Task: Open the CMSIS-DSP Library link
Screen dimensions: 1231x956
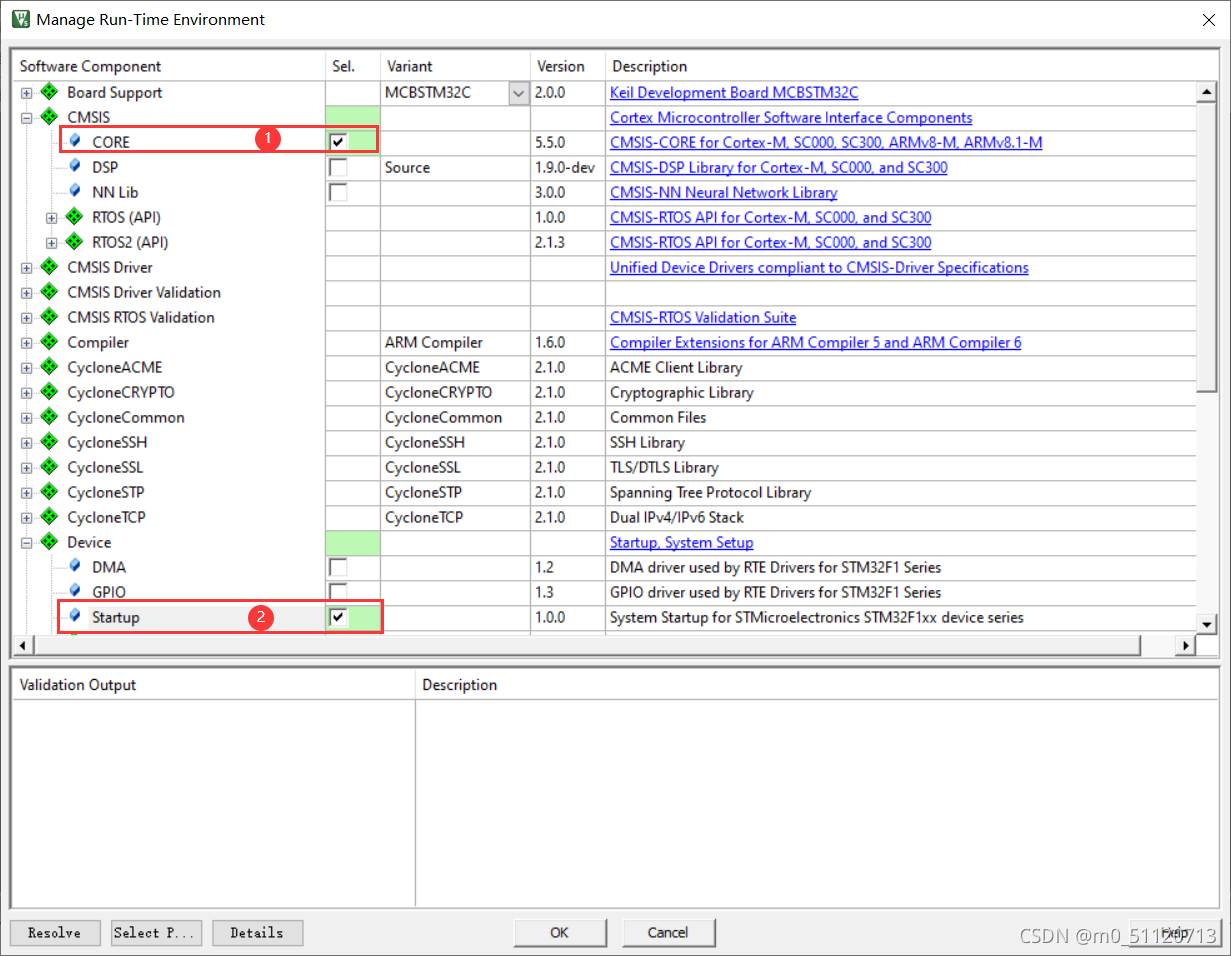Action: [x=779, y=167]
